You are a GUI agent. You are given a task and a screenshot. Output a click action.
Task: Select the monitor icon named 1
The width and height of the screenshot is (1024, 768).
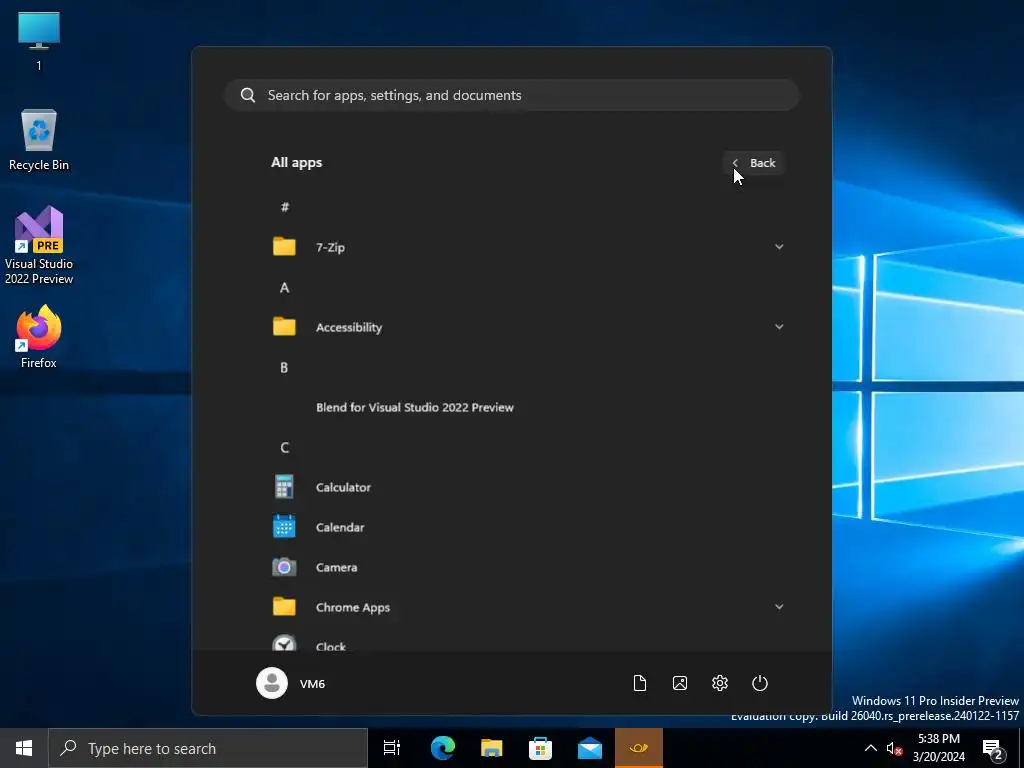[39, 40]
